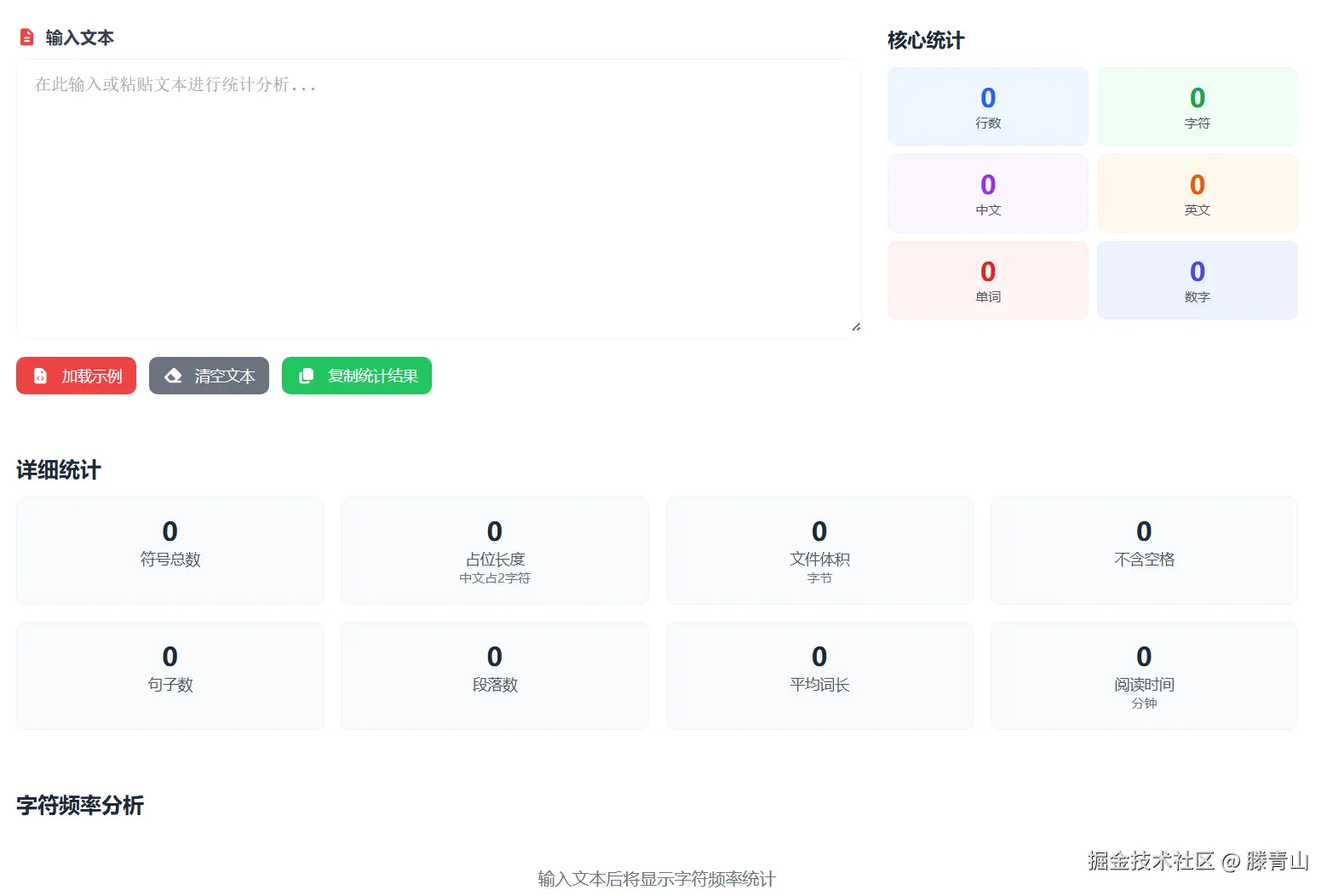Click inside the text input area
The width and height of the screenshot is (1333, 896).
coord(439,196)
